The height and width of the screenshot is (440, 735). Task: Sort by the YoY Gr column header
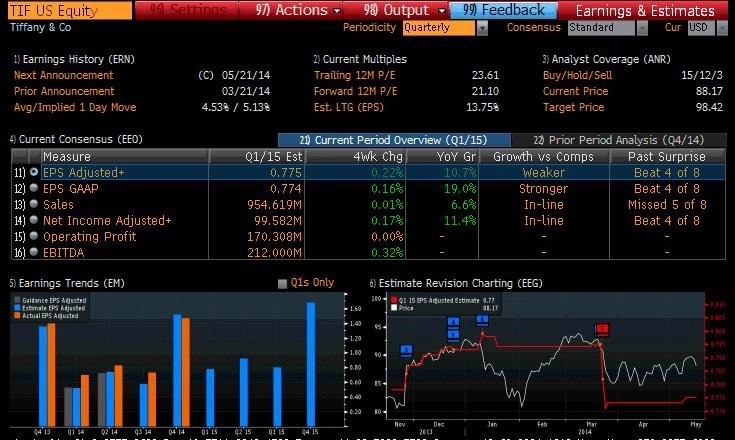tap(442, 157)
